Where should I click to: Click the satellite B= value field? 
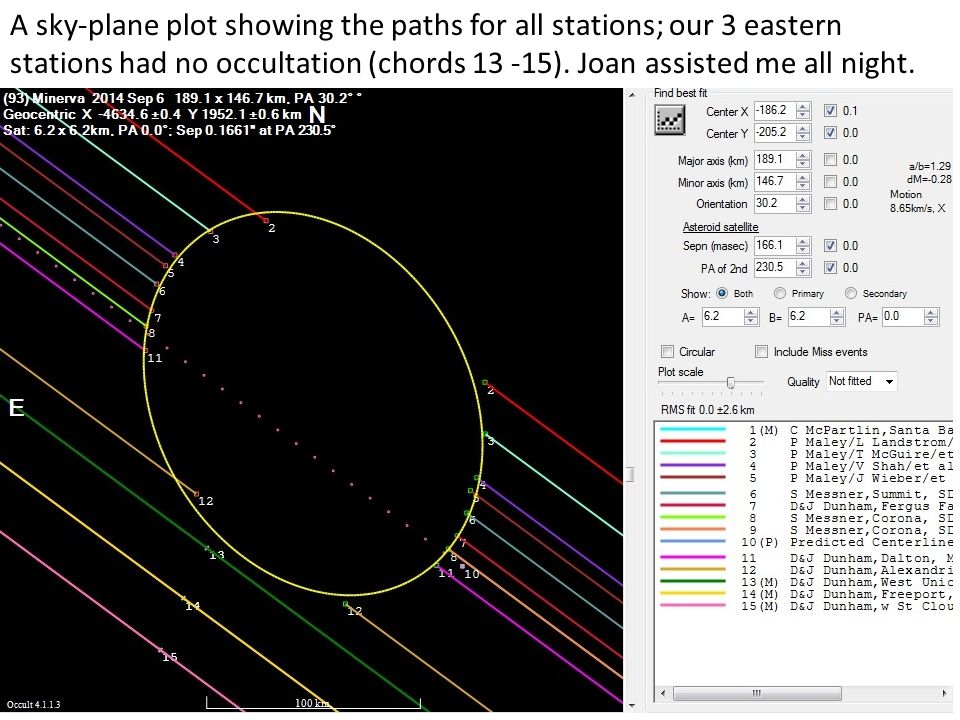pyautogui.click(x=808, y=317)
